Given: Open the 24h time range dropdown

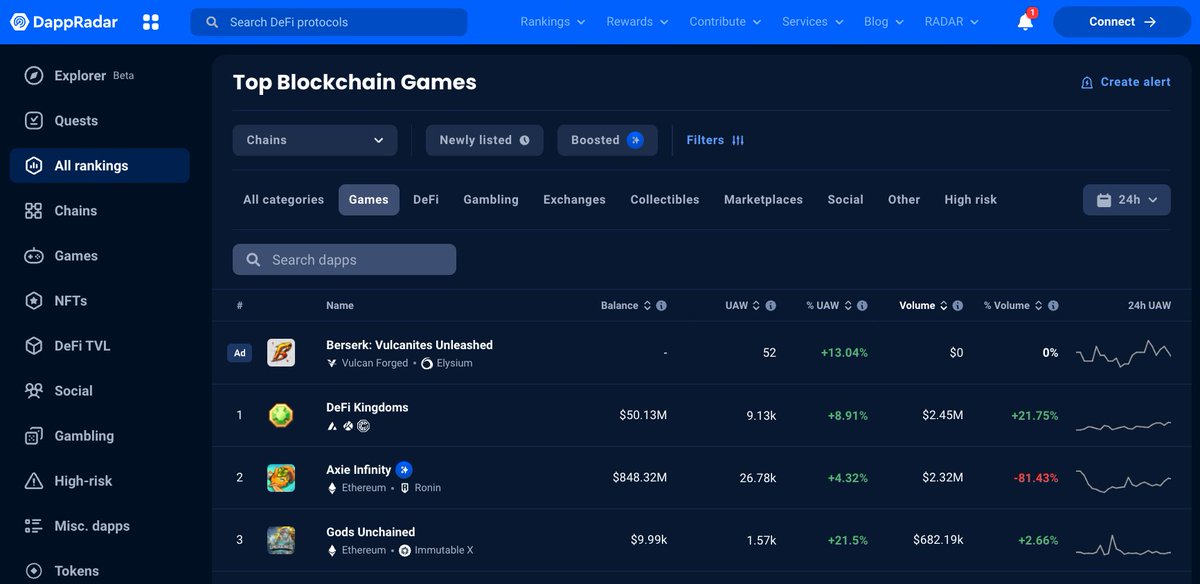Looking at the screenshot, I should pos(1127,200).
